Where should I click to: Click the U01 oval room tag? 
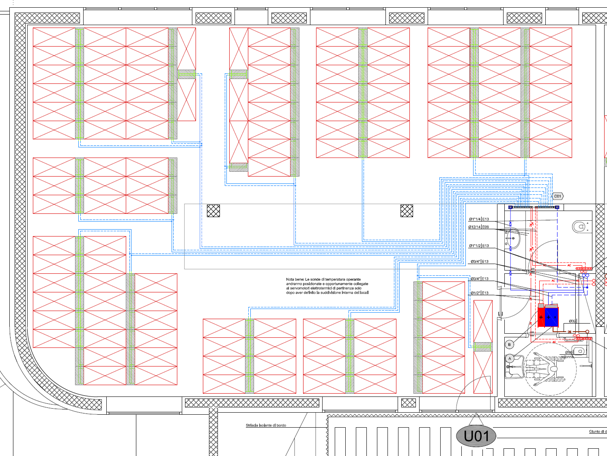click(478, 437)
